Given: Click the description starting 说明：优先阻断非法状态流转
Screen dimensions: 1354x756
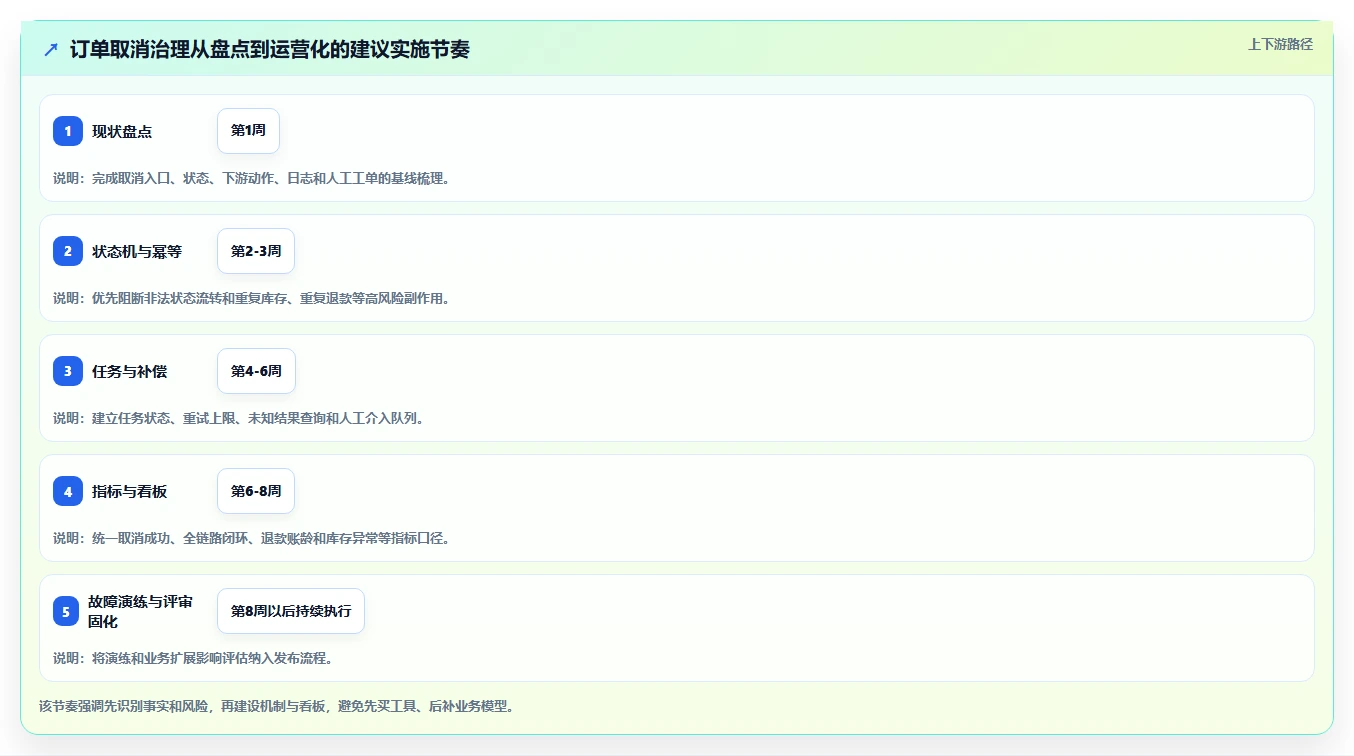Looking at the screenshot, I should point(251,298).
